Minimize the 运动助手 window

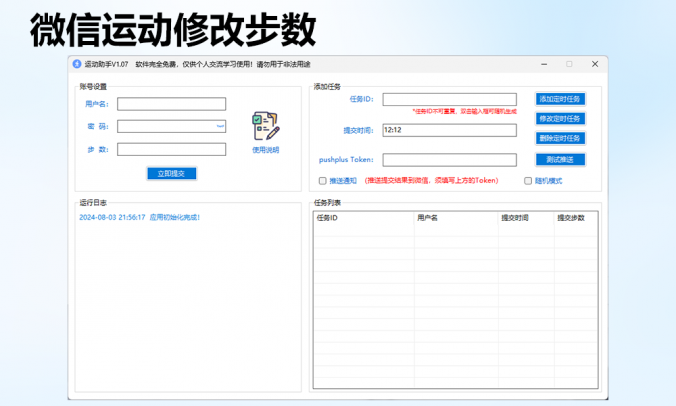tap(544, 64)
